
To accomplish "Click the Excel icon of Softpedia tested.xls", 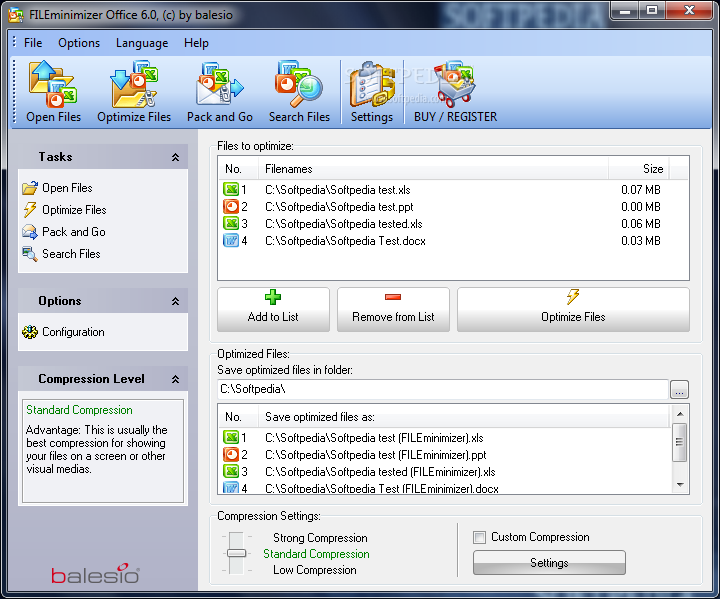I will point(231,223).
